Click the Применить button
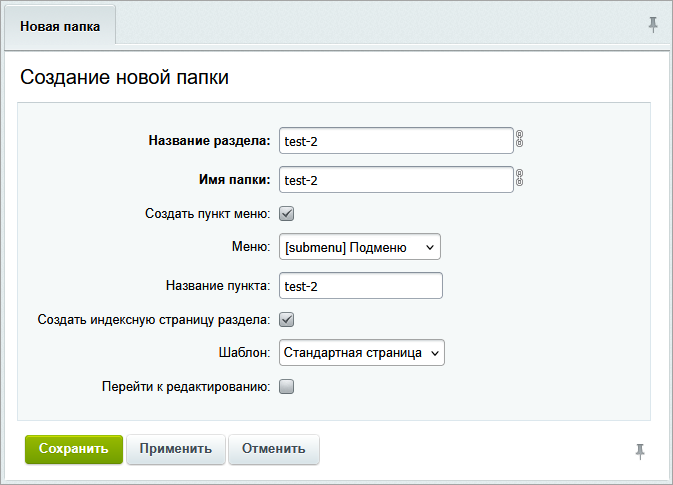The image size is (673, 485). click(176, 449)
